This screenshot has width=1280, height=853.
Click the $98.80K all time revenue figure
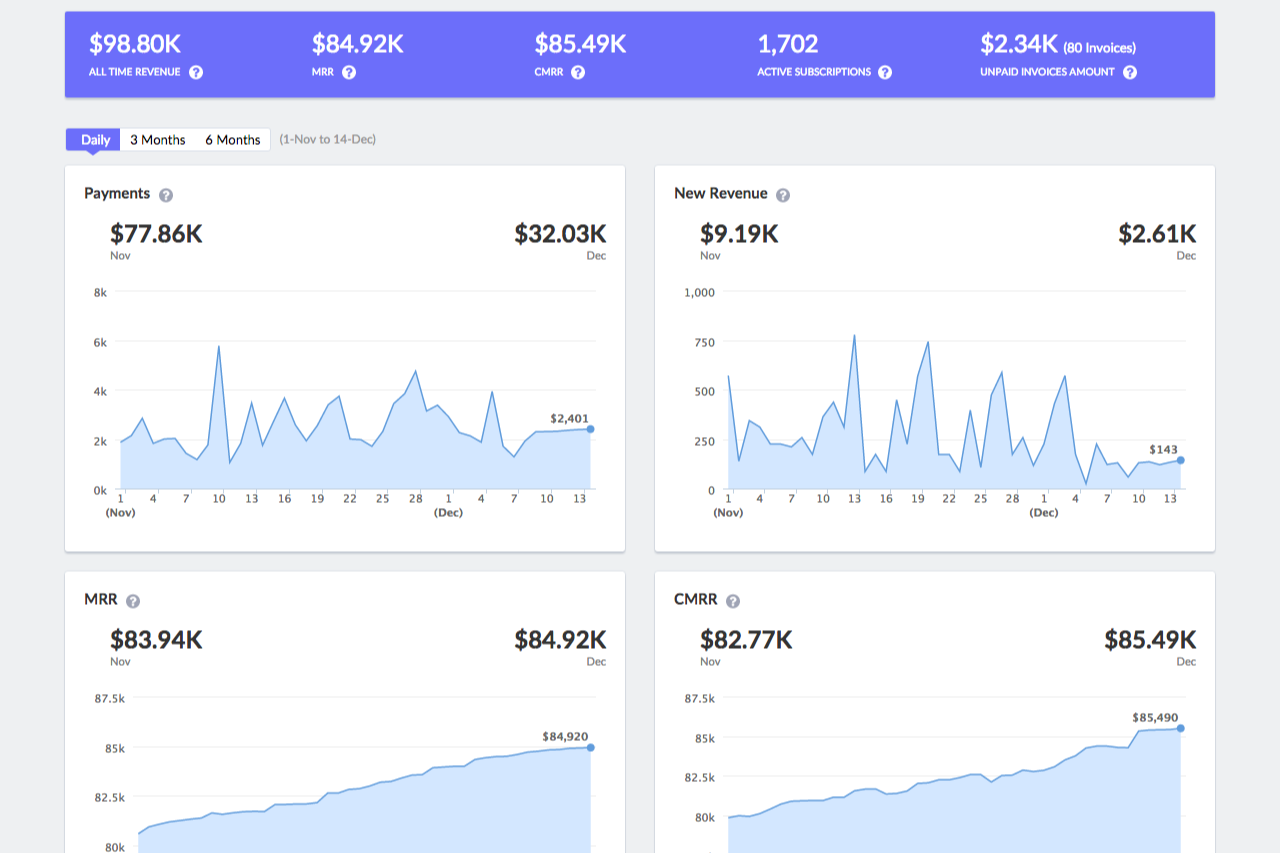[x=135, y=44]
